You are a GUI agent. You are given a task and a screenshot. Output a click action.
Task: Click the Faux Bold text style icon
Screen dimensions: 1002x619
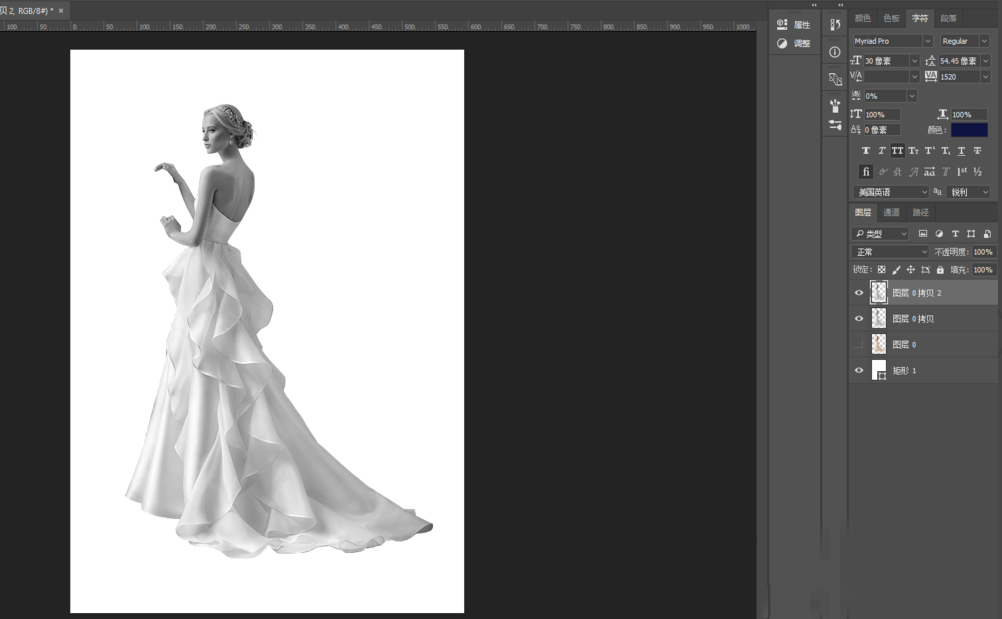point(866,151)
